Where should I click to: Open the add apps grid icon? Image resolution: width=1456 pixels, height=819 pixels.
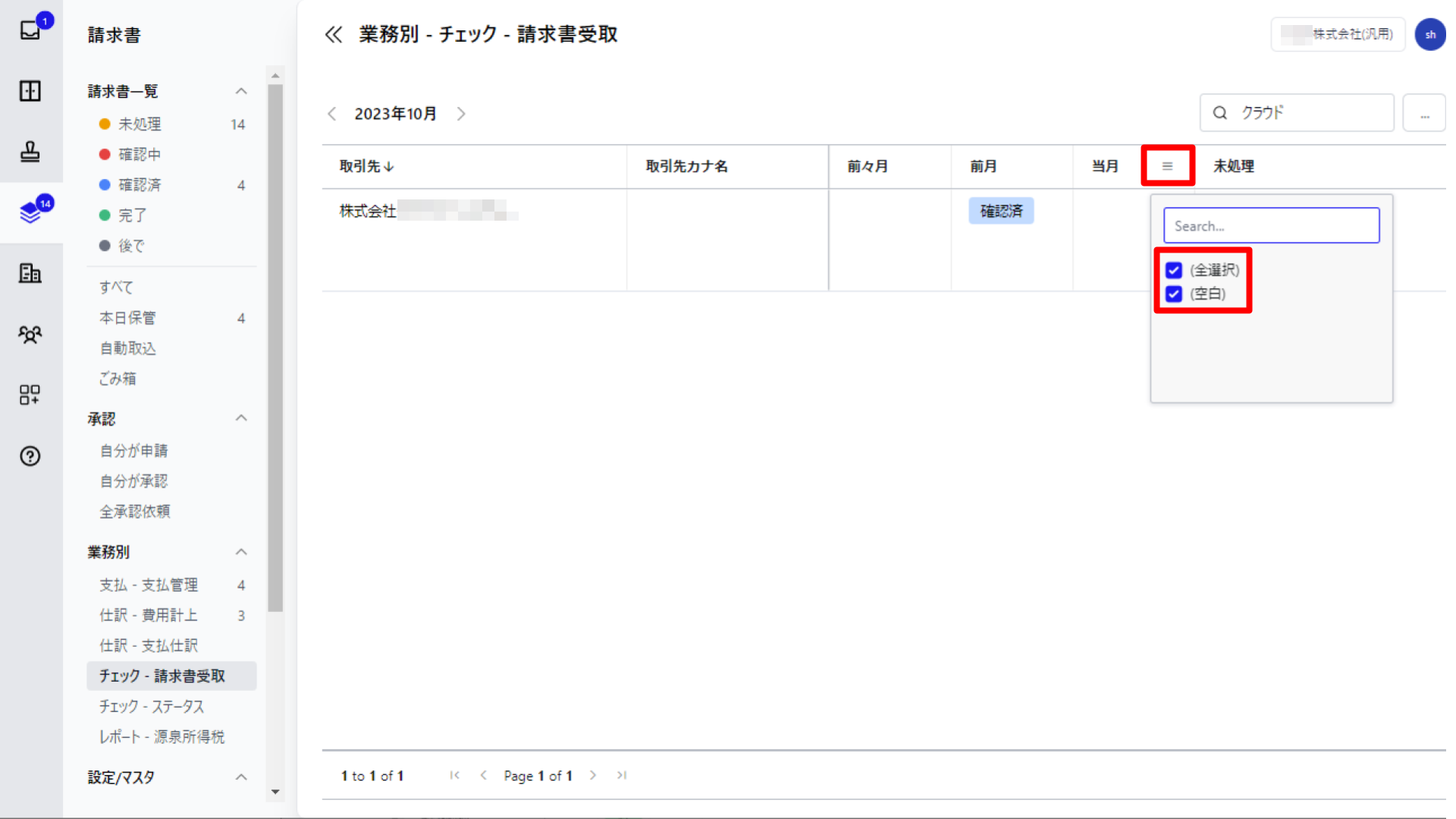click(x=30, y=394)
